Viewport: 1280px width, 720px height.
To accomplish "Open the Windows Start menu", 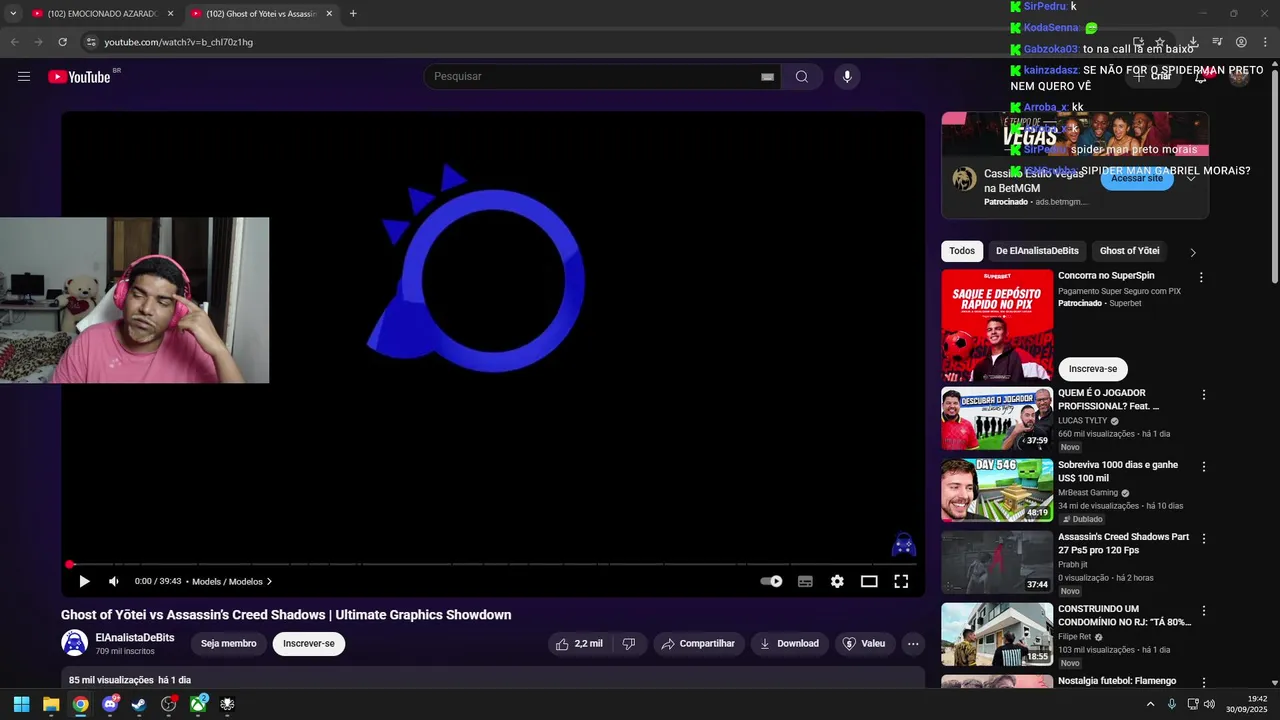I will pyautogui.click(x=21, y=704).
